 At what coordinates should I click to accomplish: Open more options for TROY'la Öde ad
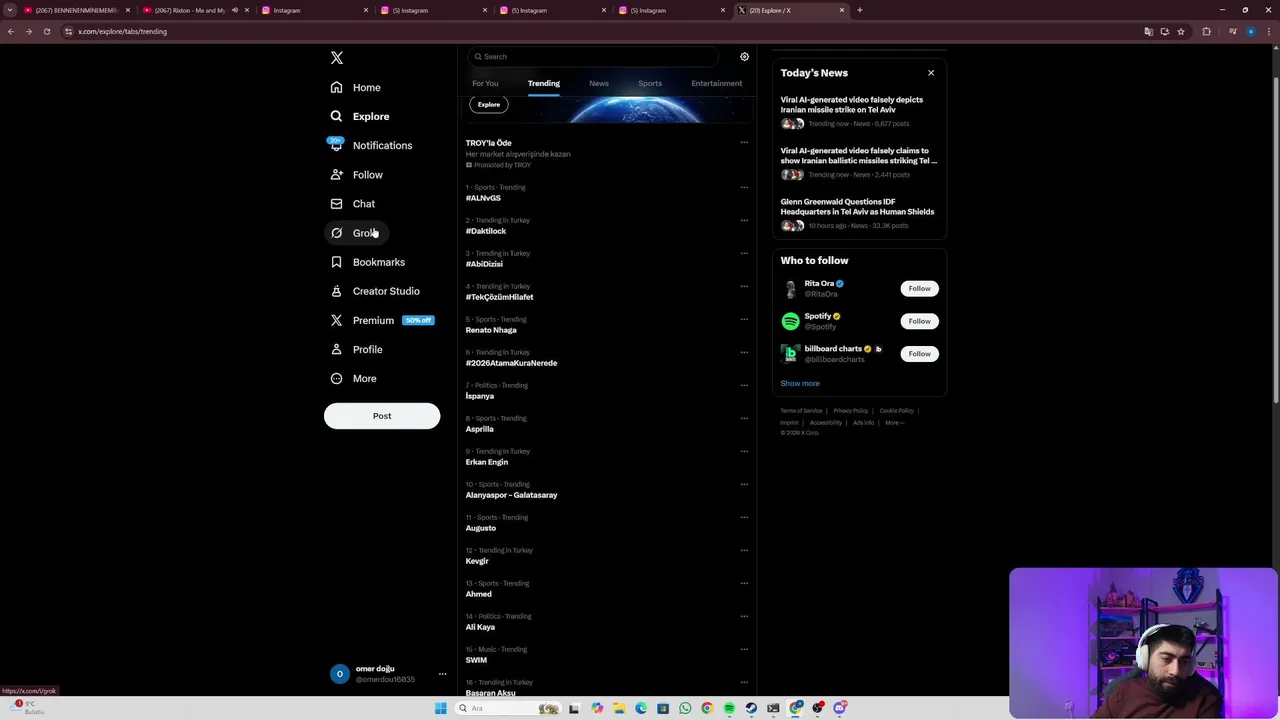[744, 143]
